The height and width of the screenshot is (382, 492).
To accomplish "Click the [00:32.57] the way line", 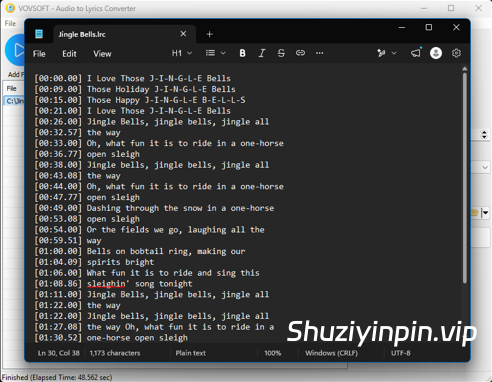I will [x=77, y=133].
